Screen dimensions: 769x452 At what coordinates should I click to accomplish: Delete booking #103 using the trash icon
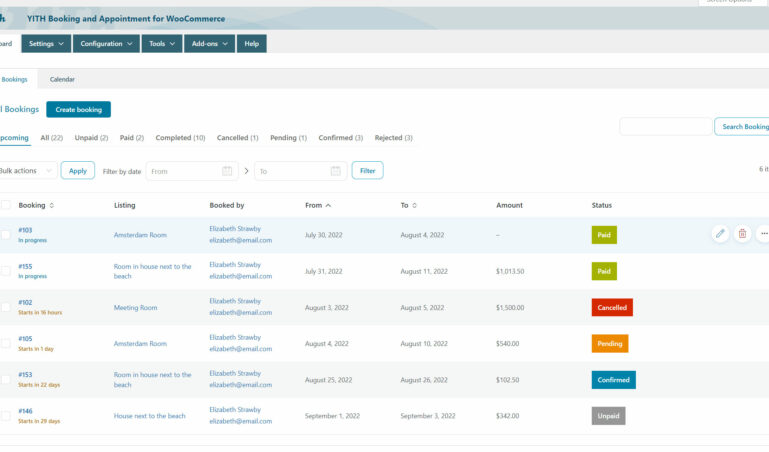742,234
